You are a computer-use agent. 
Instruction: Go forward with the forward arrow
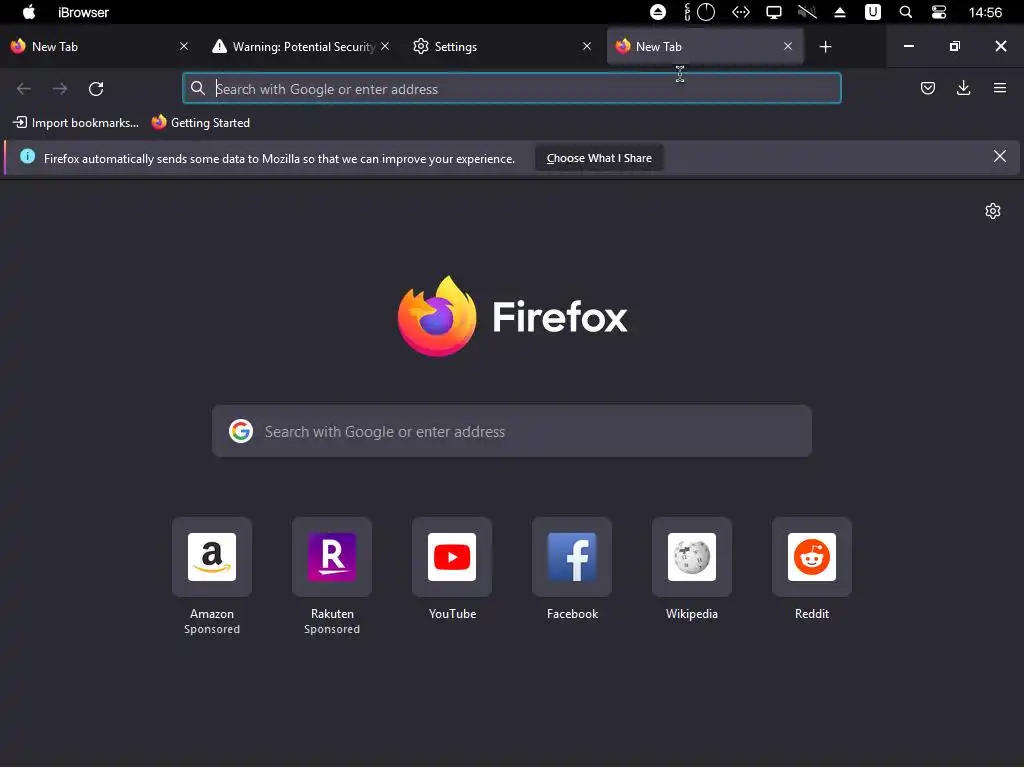[60, 89]
